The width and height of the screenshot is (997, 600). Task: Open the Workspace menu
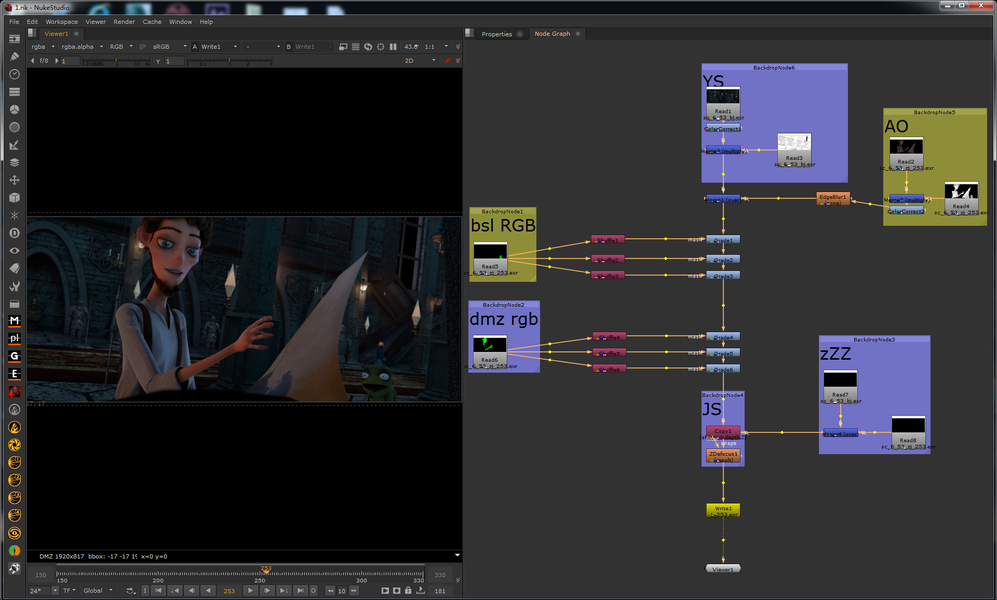[x=62, y=22]
